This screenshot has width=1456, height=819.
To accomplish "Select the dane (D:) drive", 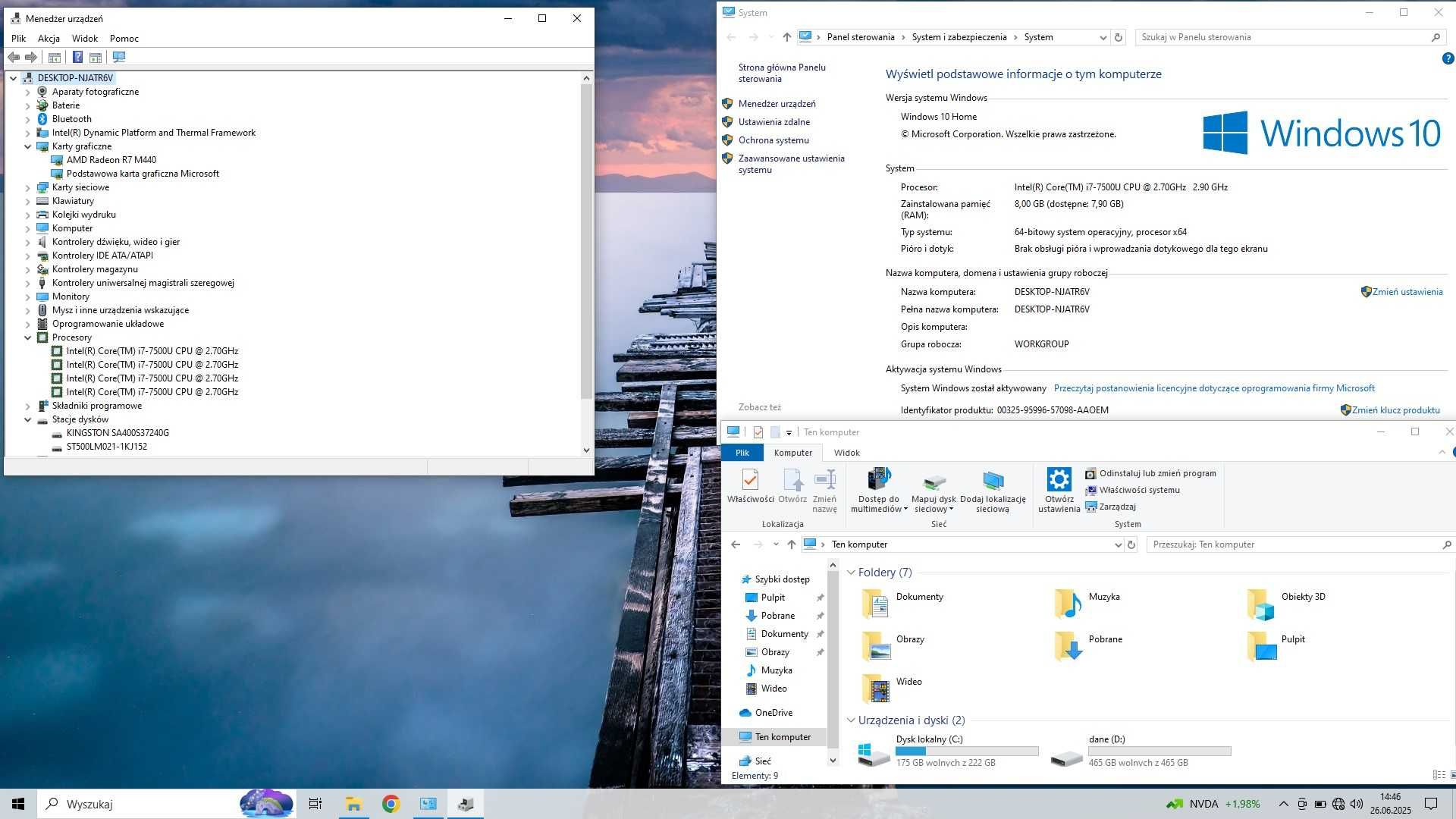I will click(1141, 751).
